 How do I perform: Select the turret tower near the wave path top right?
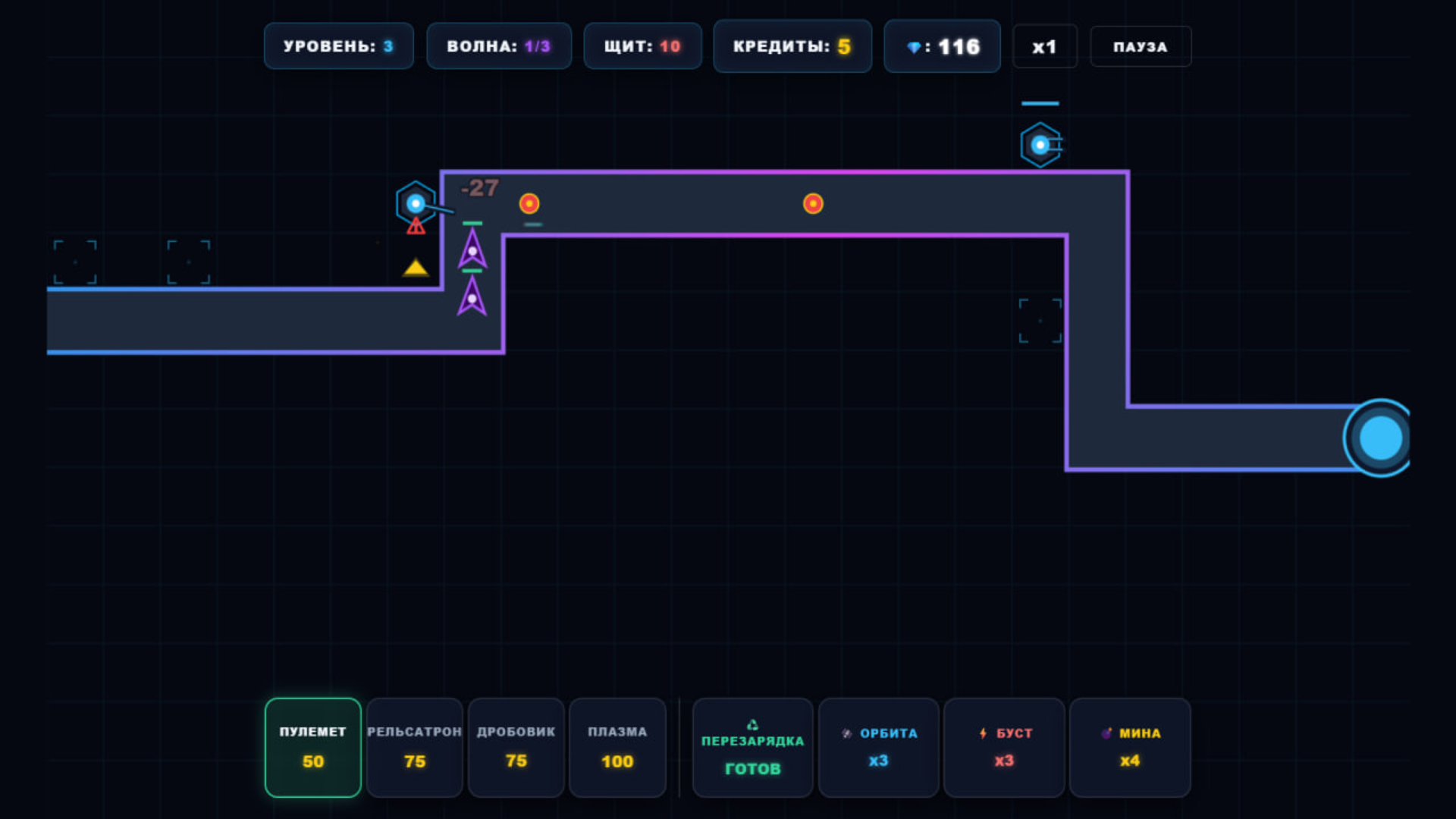1041,143
